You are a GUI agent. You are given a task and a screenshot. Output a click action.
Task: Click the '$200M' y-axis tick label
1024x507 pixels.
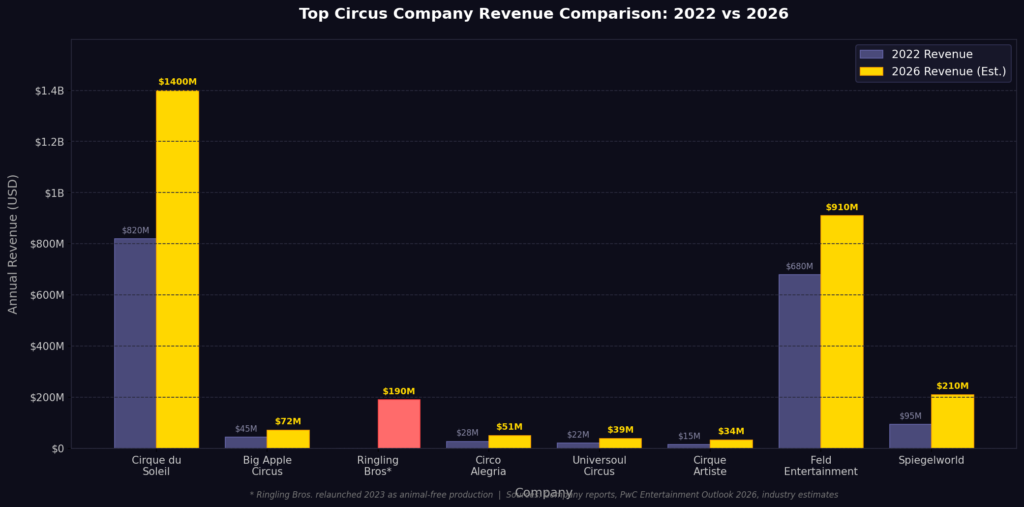[x=47, y=397]
